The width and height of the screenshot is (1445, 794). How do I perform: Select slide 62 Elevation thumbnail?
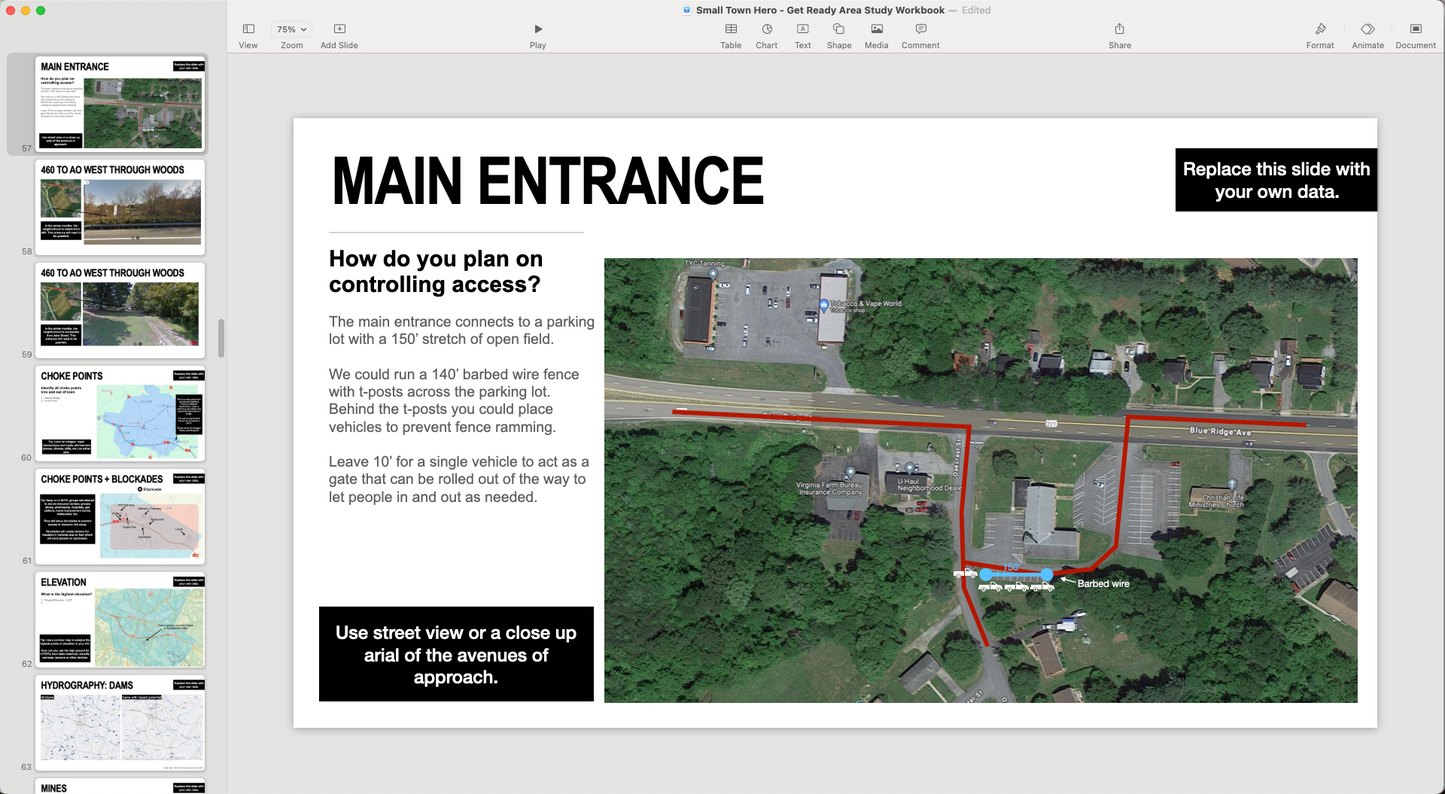pos(120,619)
